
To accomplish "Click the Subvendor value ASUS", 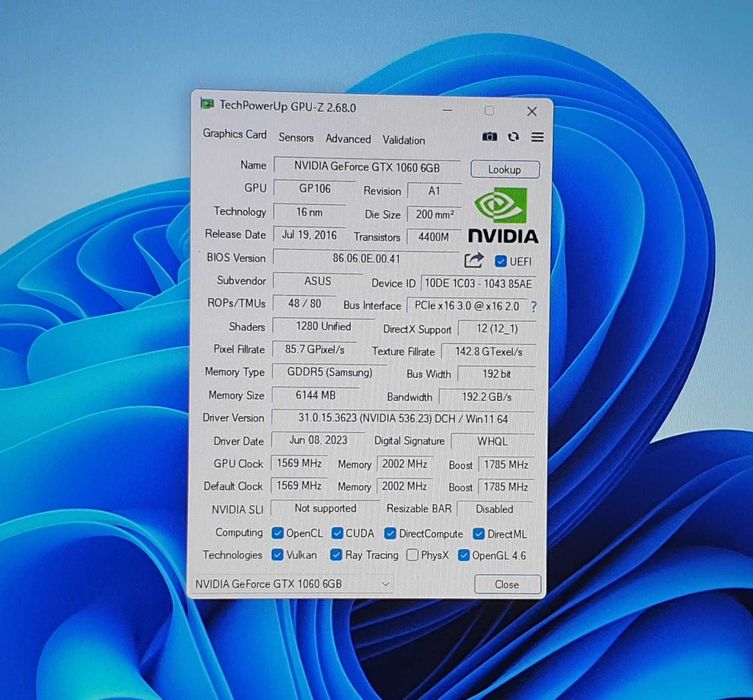I will (x=317, y=281).
